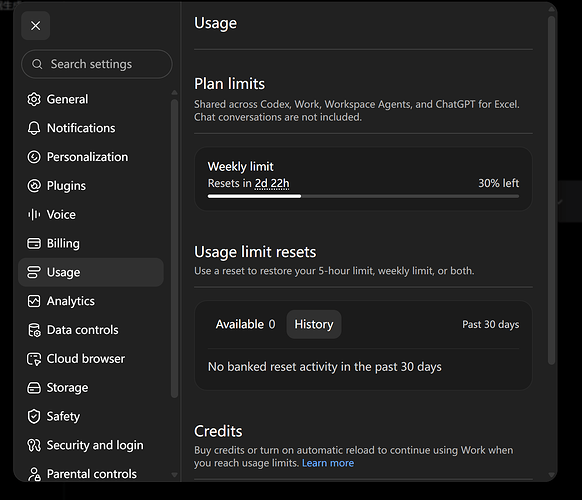Go to Parental controls
582x500 pixels.
pos(91,474)
